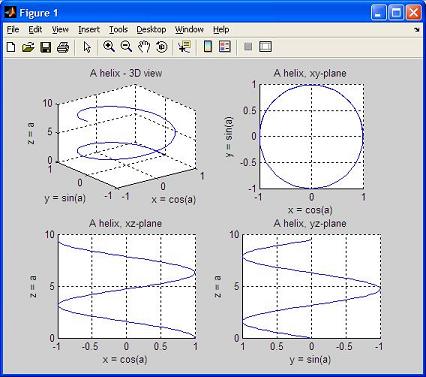Screen dimensions: 426x377
Task: Open the View menu
Action: pyautogui.click(x=60, y=30)
